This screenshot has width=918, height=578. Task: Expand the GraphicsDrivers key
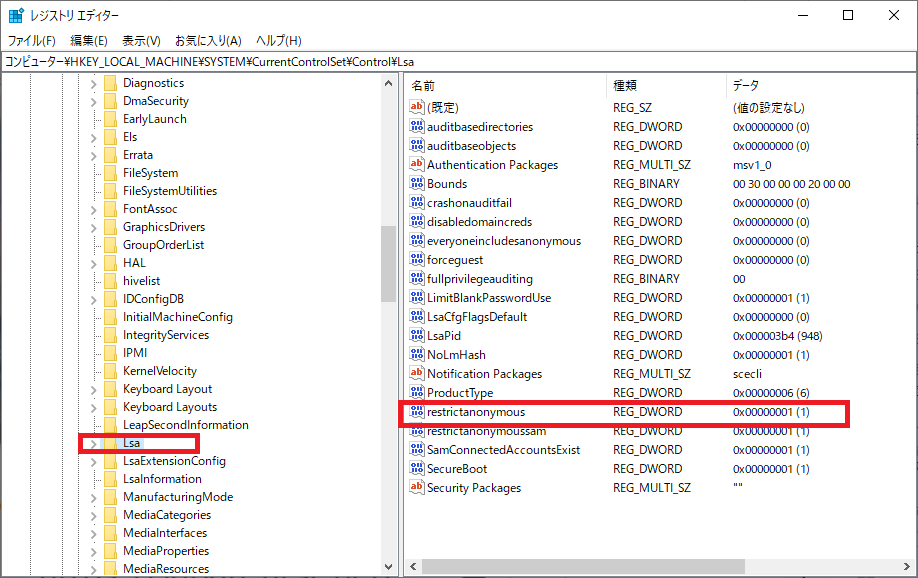tap(93, 228)
